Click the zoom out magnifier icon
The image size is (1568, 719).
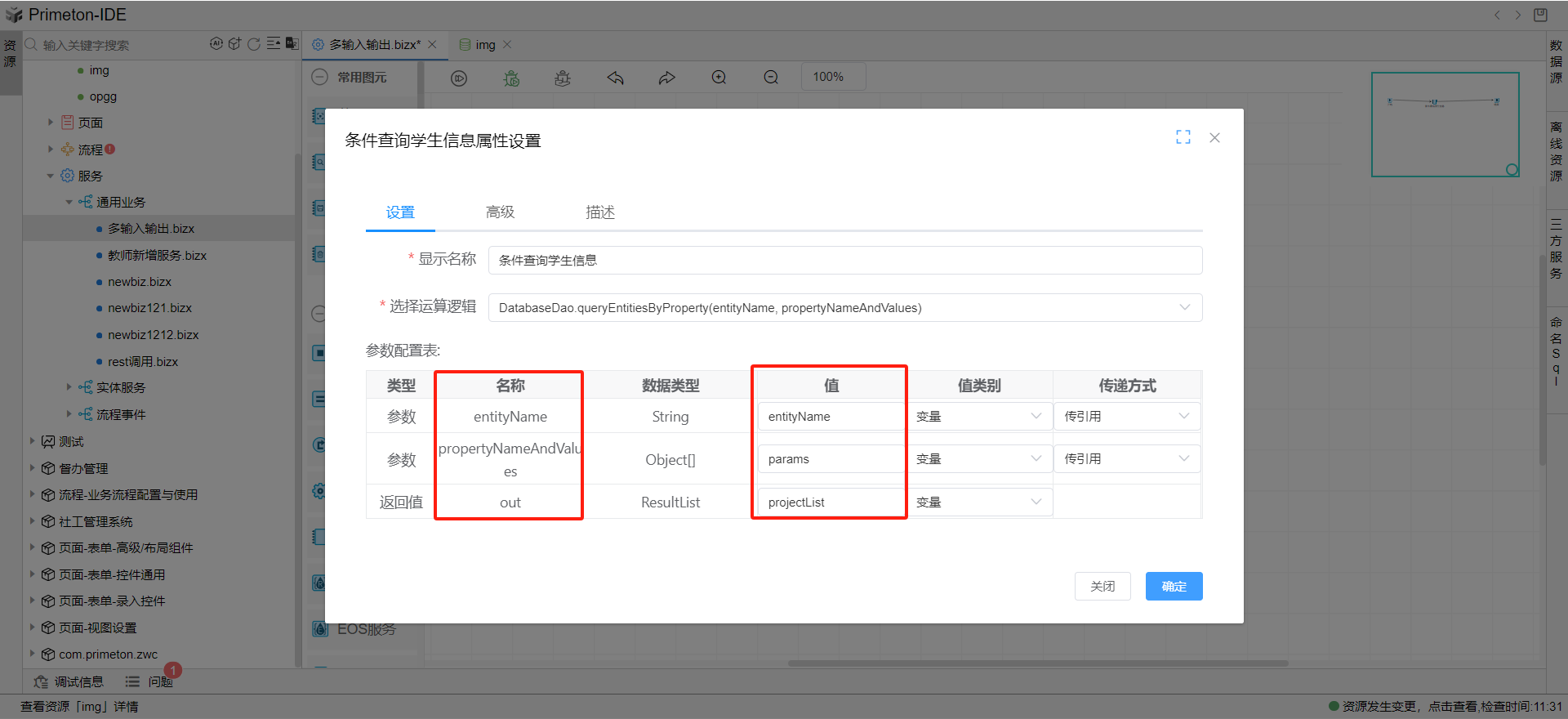(x=771, y=78)
